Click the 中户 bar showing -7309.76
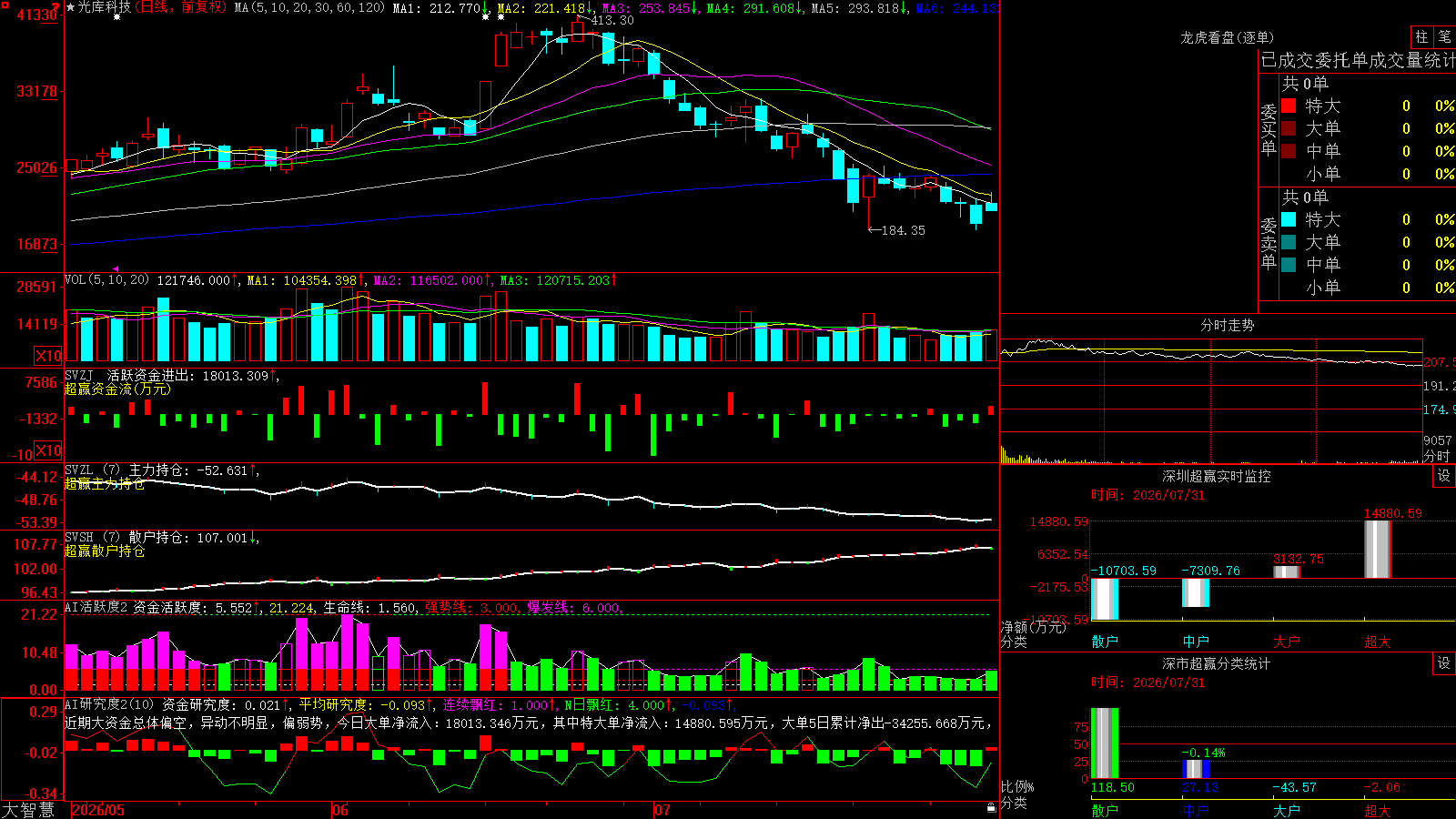Viewport: 1456px width, 819px height. 1196,592
